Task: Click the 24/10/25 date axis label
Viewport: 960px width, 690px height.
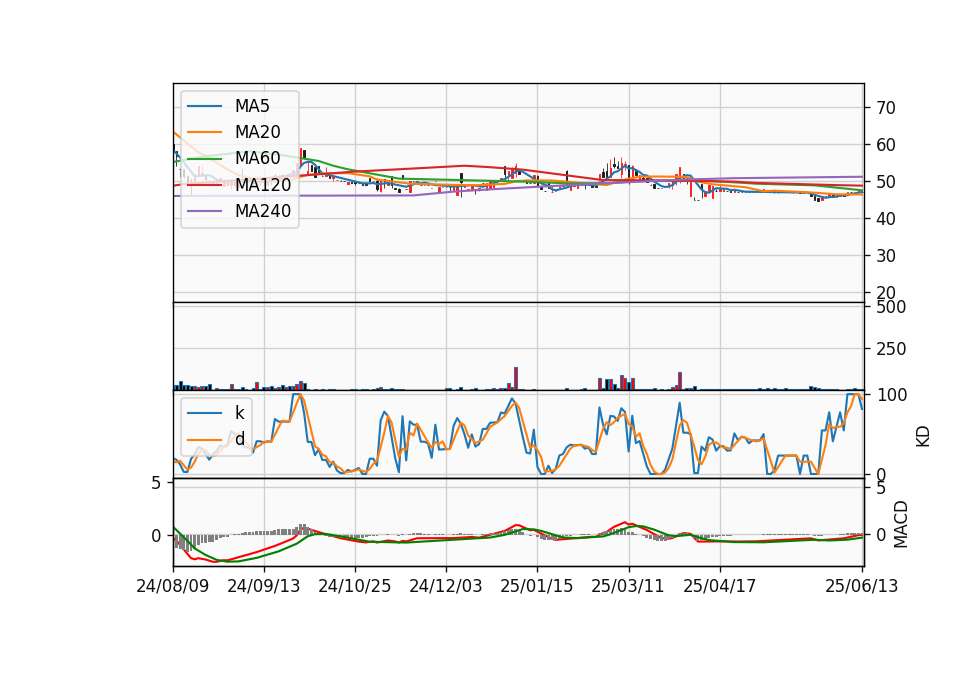Action: point(354,586)
